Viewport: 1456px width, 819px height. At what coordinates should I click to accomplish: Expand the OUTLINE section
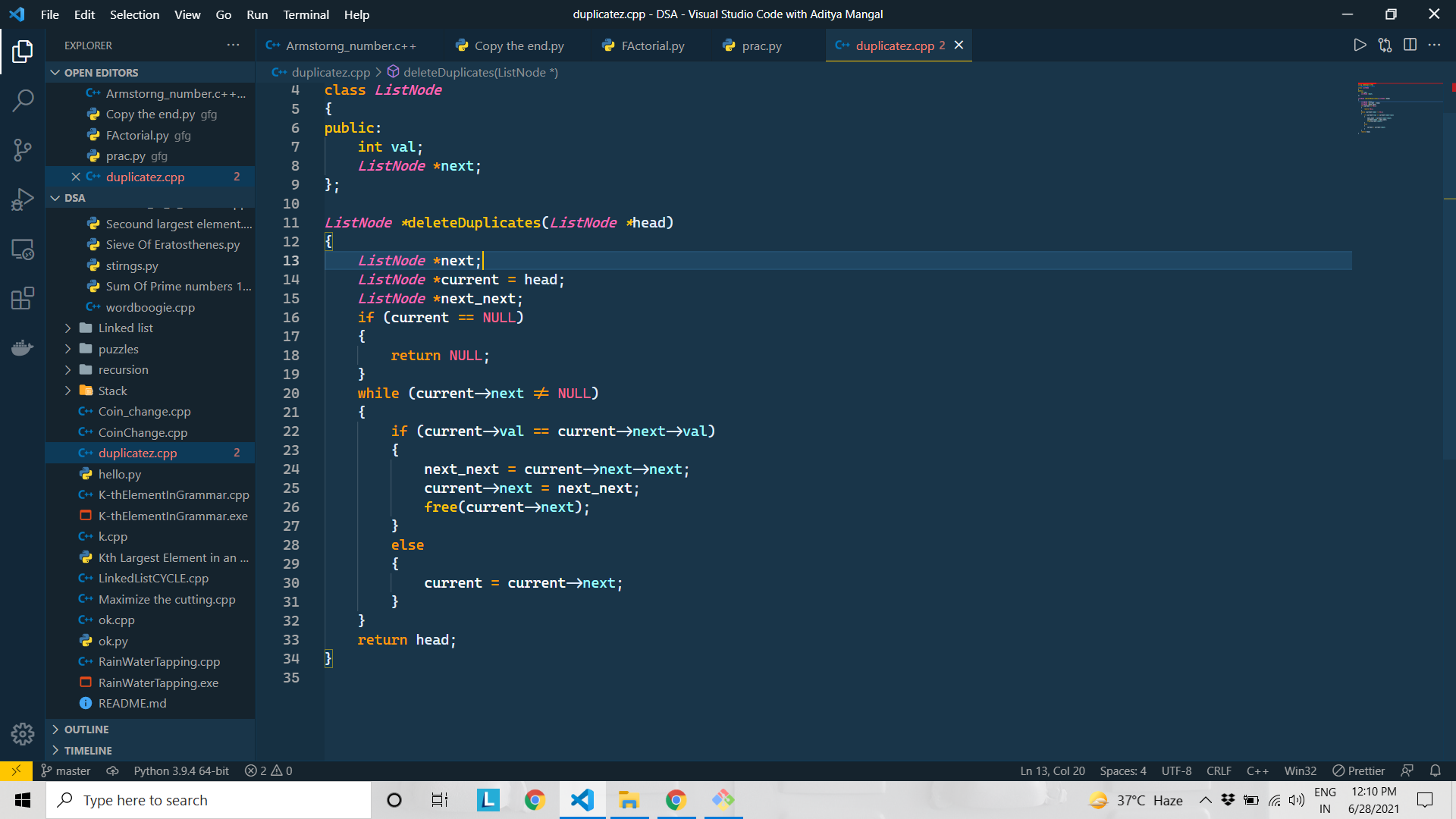[86, 730]
